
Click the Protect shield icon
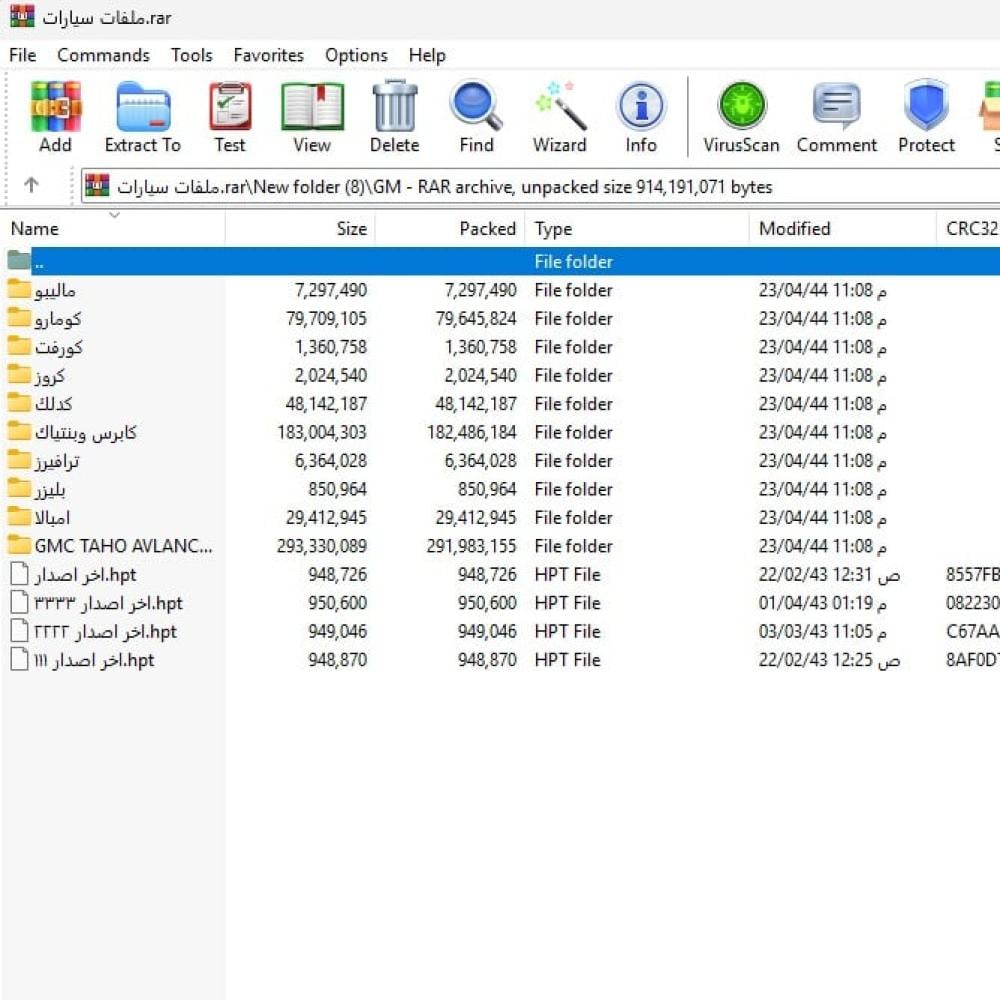tap(926, 108)
